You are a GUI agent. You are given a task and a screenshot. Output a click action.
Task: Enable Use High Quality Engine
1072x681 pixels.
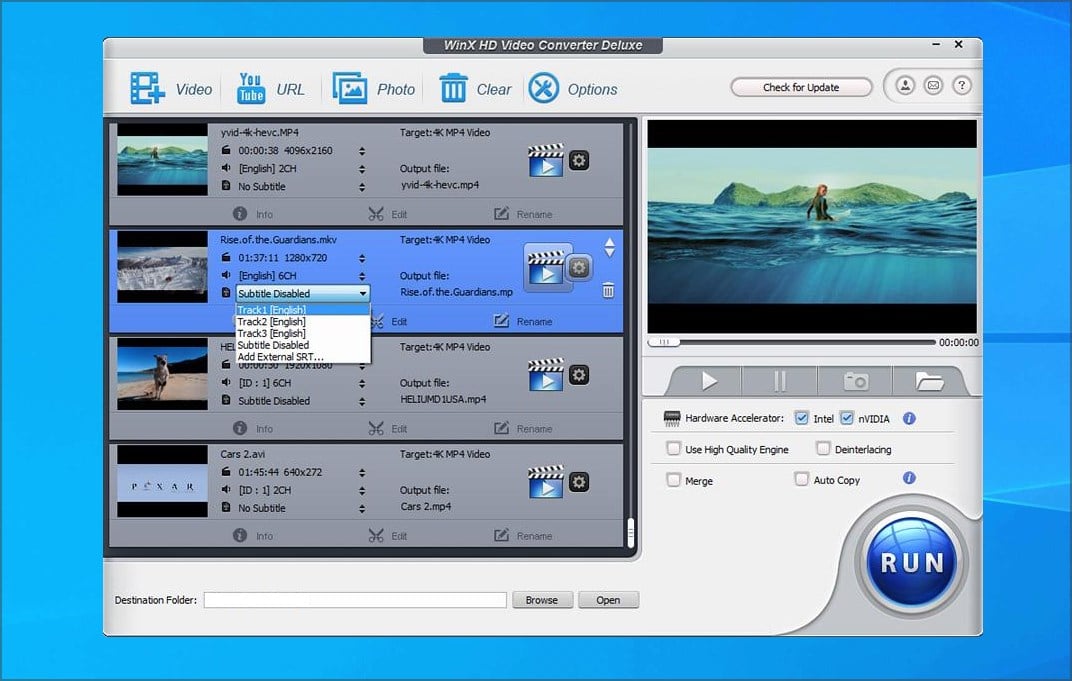coord(673,449)
